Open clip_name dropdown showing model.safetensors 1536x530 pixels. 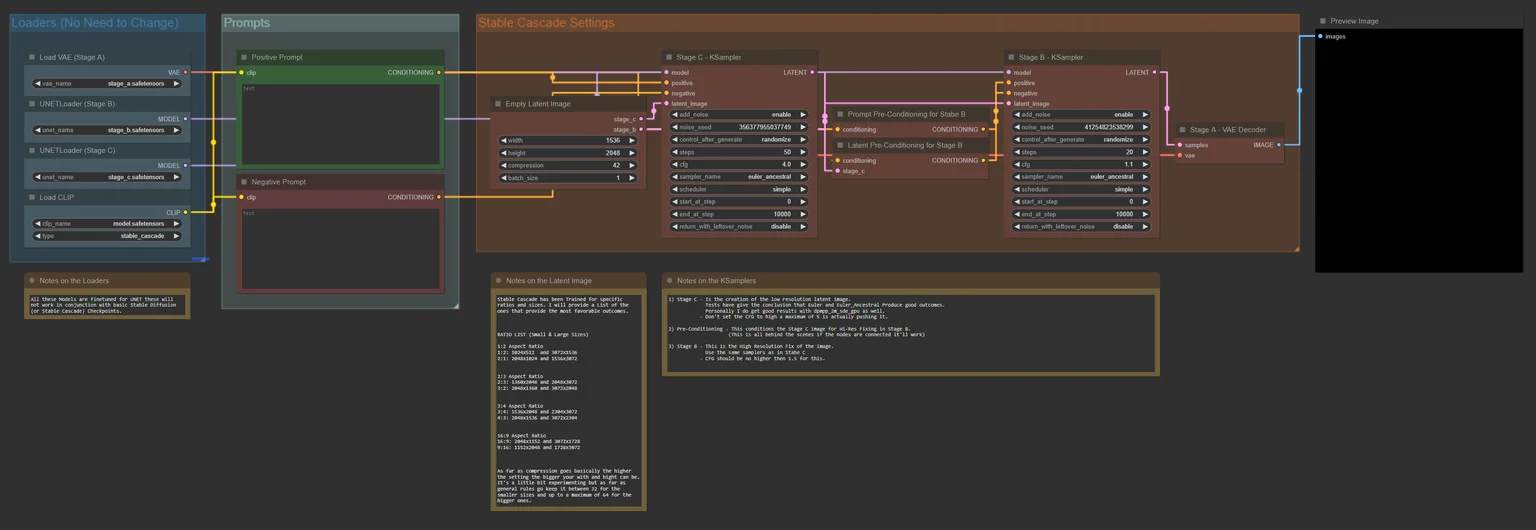107,224
